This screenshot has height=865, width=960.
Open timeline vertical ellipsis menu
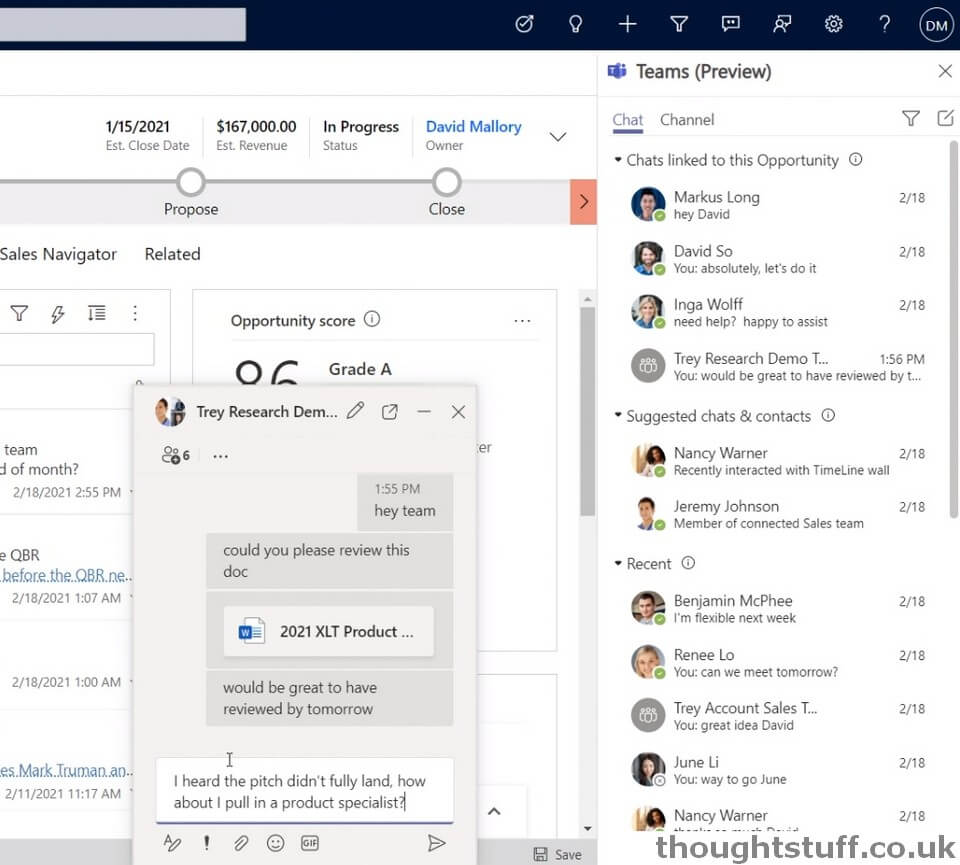pos(135,313)
